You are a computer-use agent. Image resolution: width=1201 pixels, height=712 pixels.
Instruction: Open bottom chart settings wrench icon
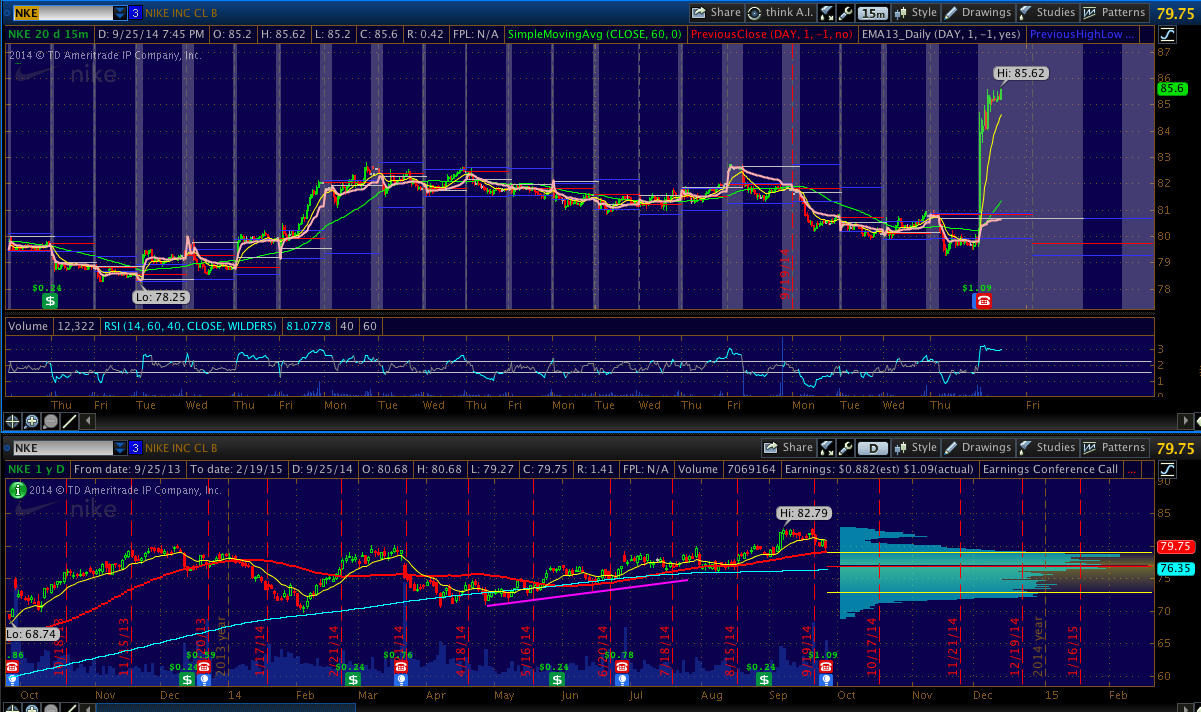pos(846,447)
